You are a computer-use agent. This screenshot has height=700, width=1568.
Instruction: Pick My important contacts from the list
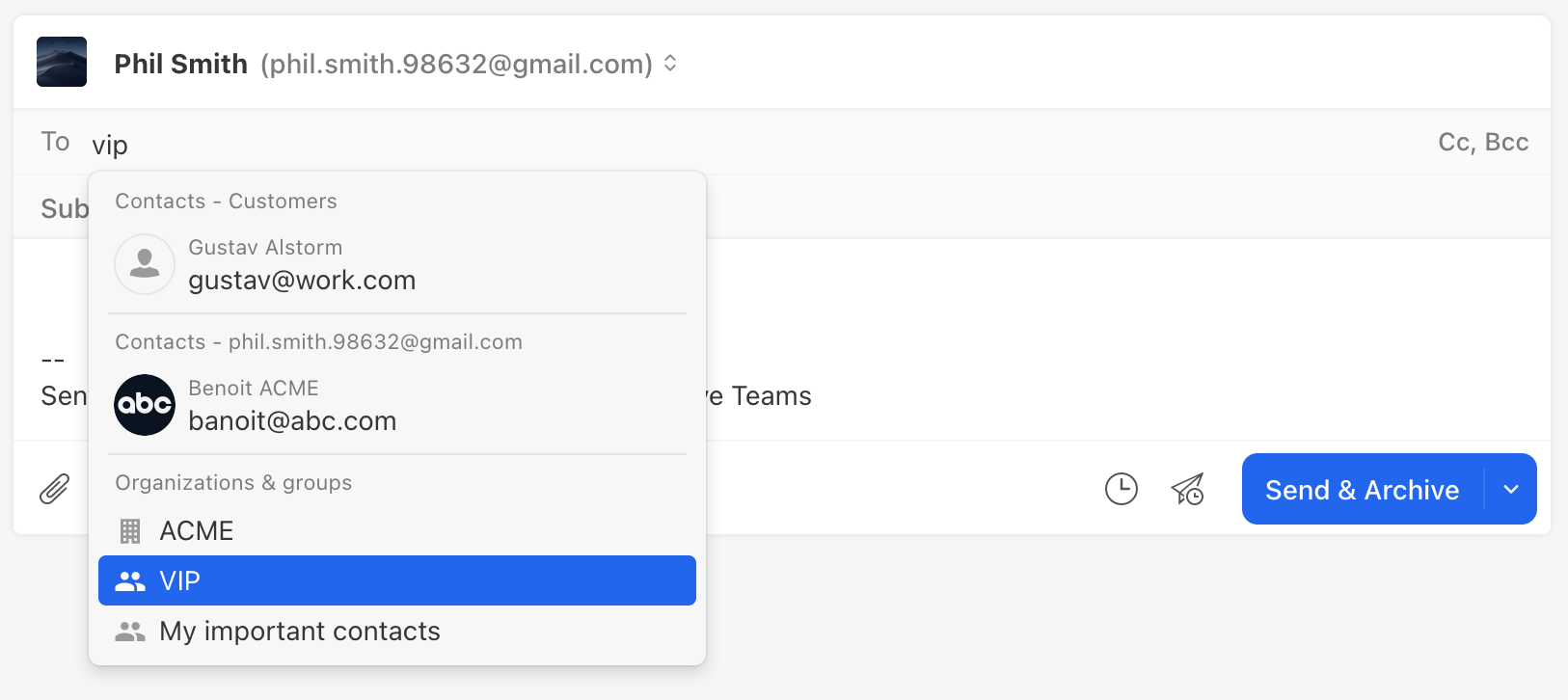pos(300,631)
